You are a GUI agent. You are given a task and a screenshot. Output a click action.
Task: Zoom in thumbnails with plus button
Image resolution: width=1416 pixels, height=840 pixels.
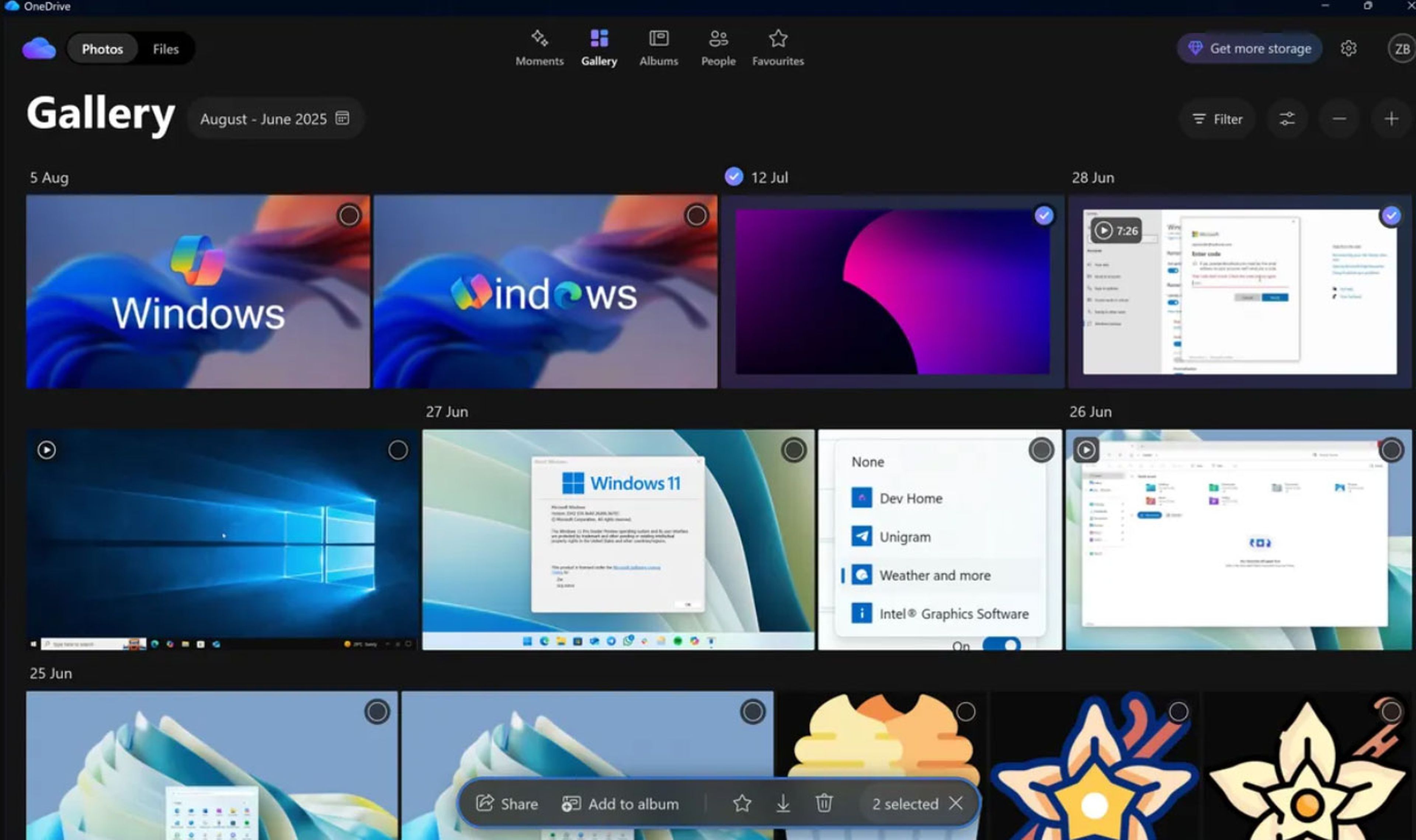[1391, 119]
